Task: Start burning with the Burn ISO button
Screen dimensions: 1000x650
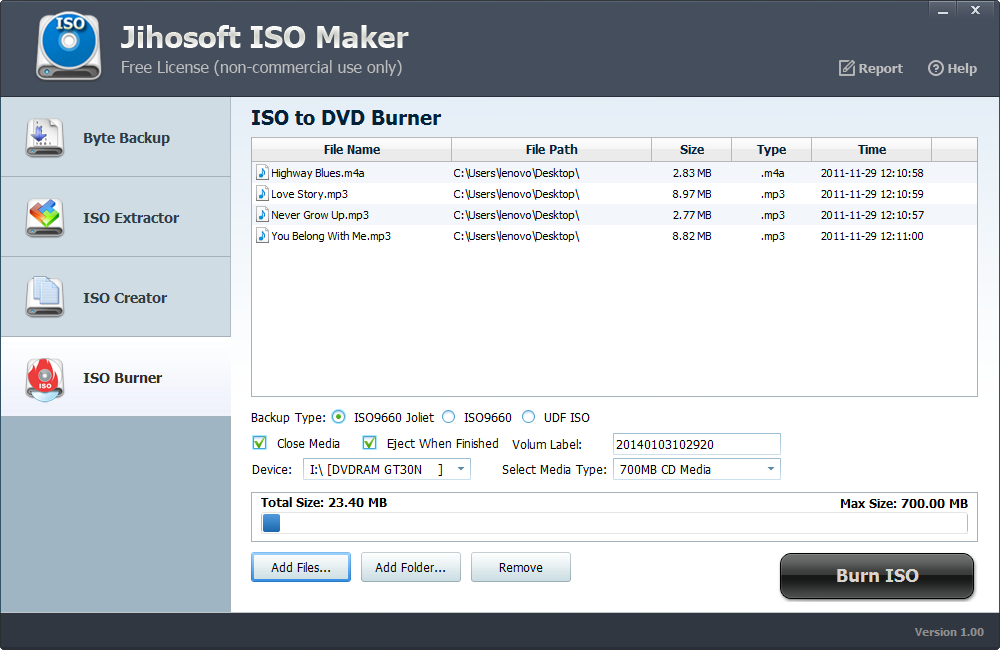Action: 877,575
